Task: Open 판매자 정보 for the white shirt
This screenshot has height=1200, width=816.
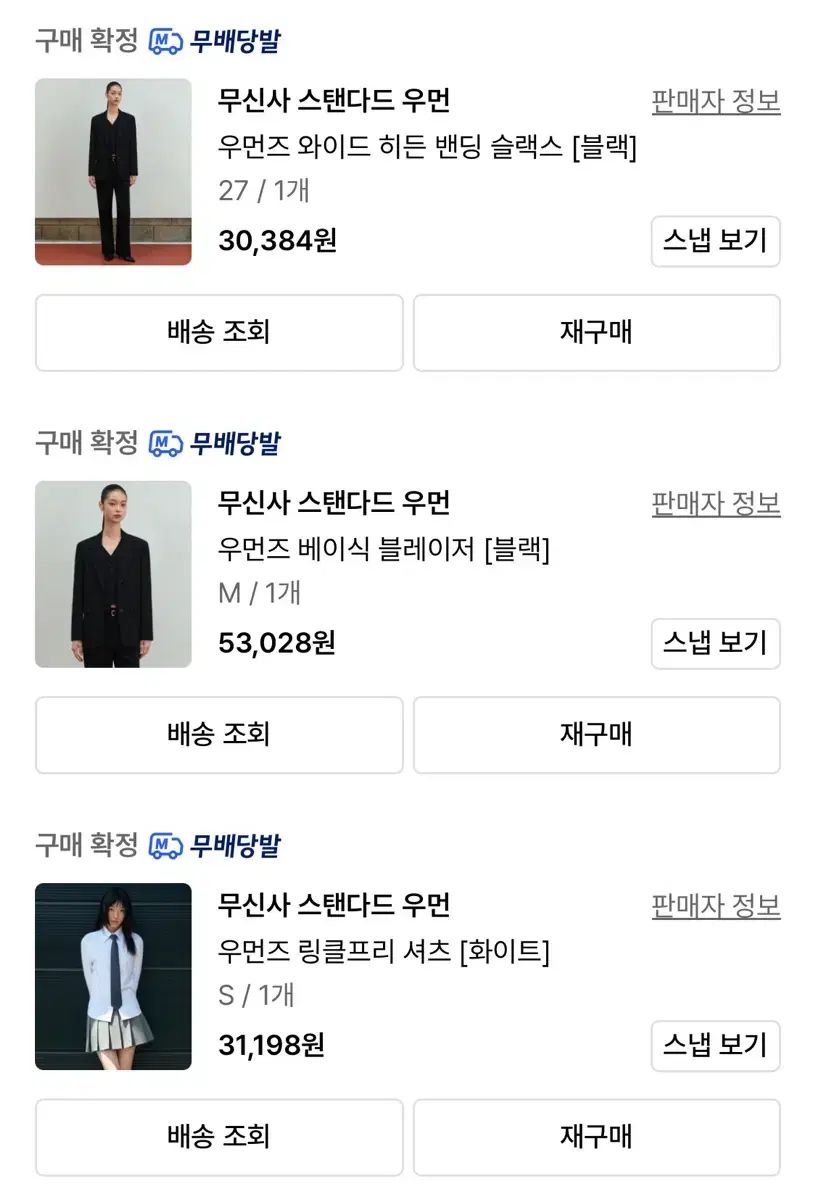Action: (x=715, y=907)
